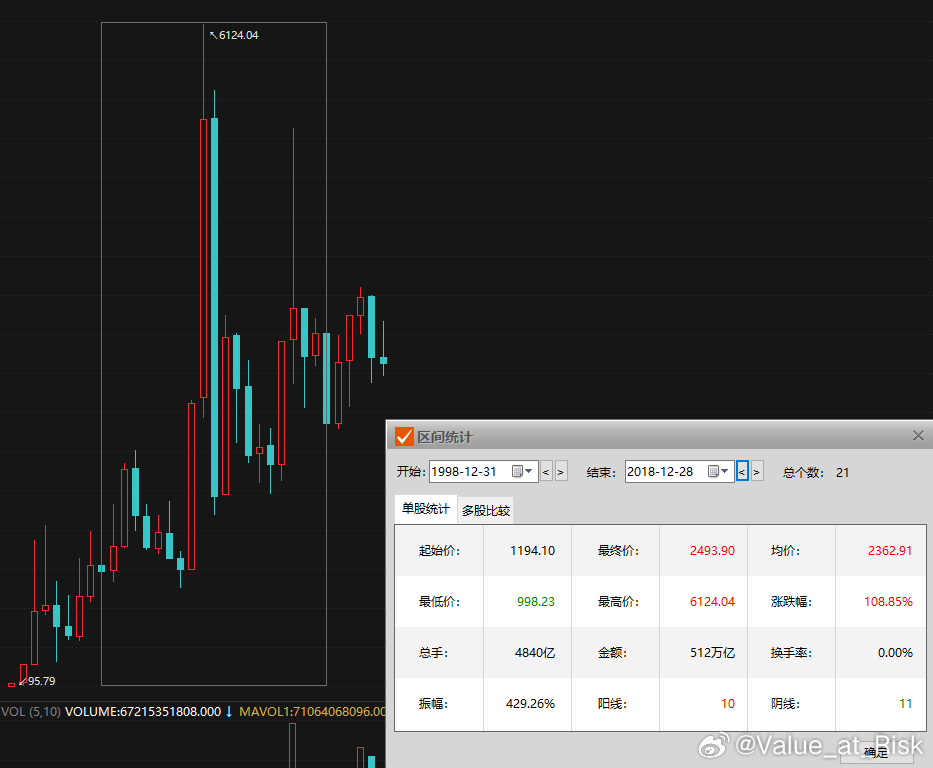
Task: Click the 总手 value 4840亿
Action: pos(535,653)
